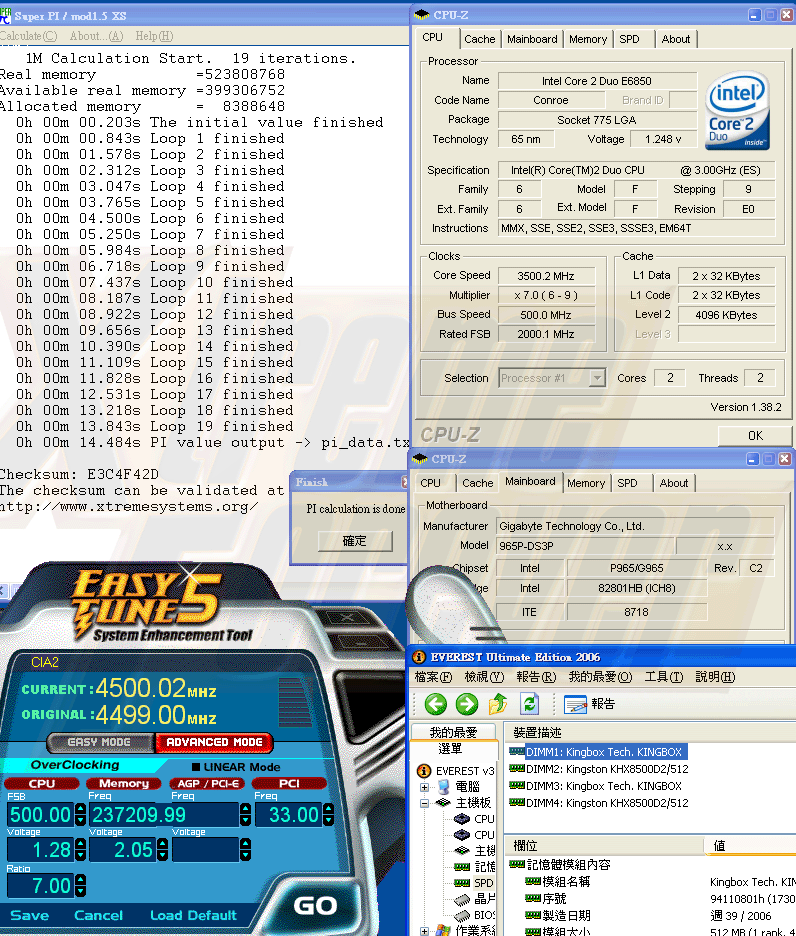Screen dimensions: 796x936
Task: Open the Help(H) menu in Super PI
Action: coord(154,36)
